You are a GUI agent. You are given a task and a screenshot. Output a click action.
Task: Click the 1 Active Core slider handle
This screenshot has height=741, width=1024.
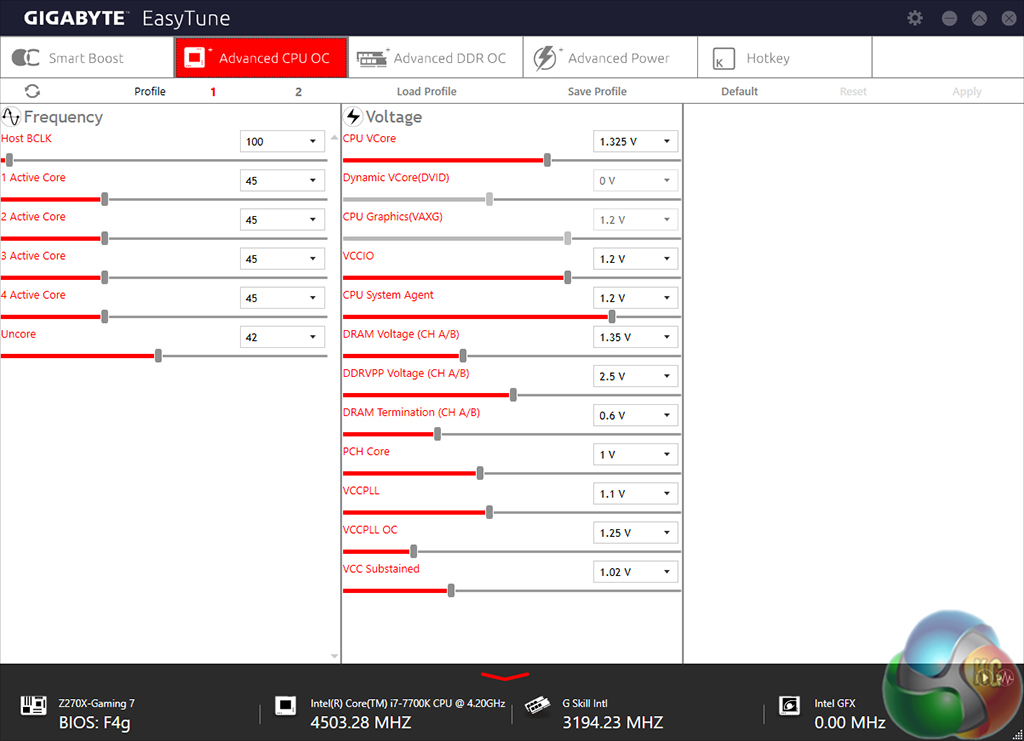click(104, 199)
